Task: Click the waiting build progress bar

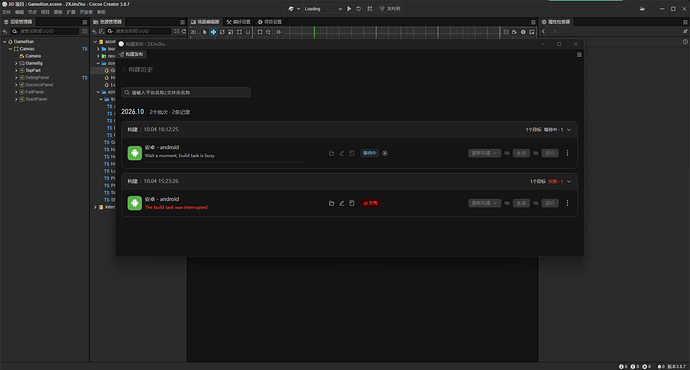Action: point(225,162)
